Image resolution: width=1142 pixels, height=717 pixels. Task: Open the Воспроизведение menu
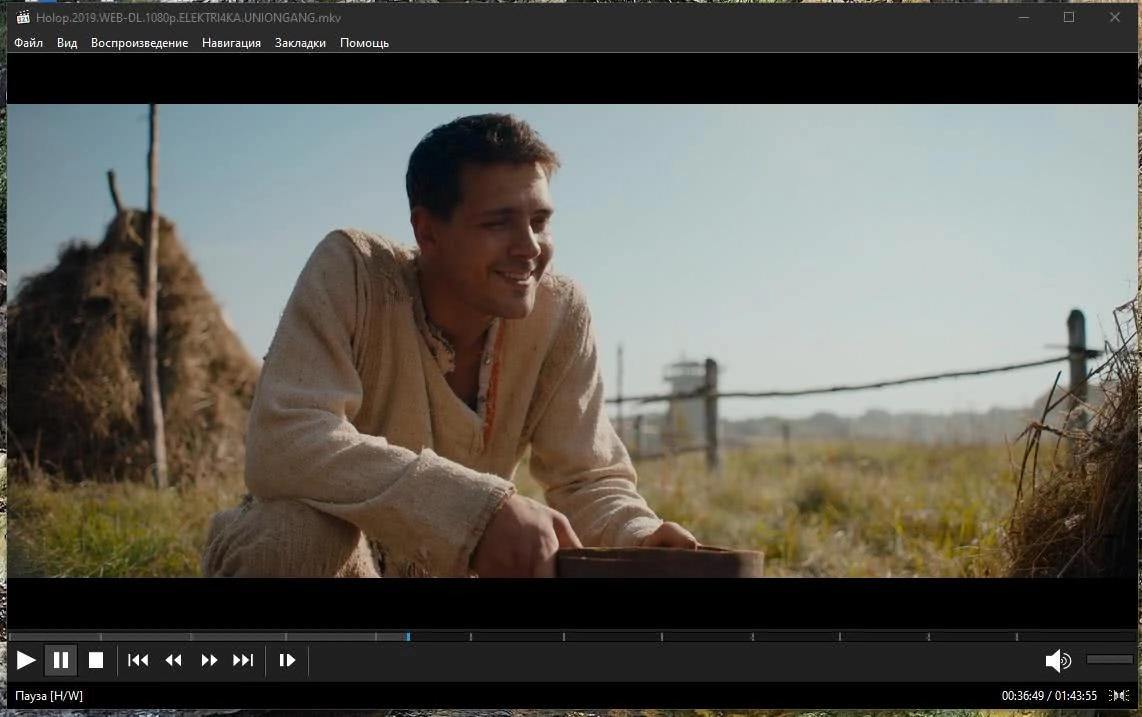pos(139,43)
